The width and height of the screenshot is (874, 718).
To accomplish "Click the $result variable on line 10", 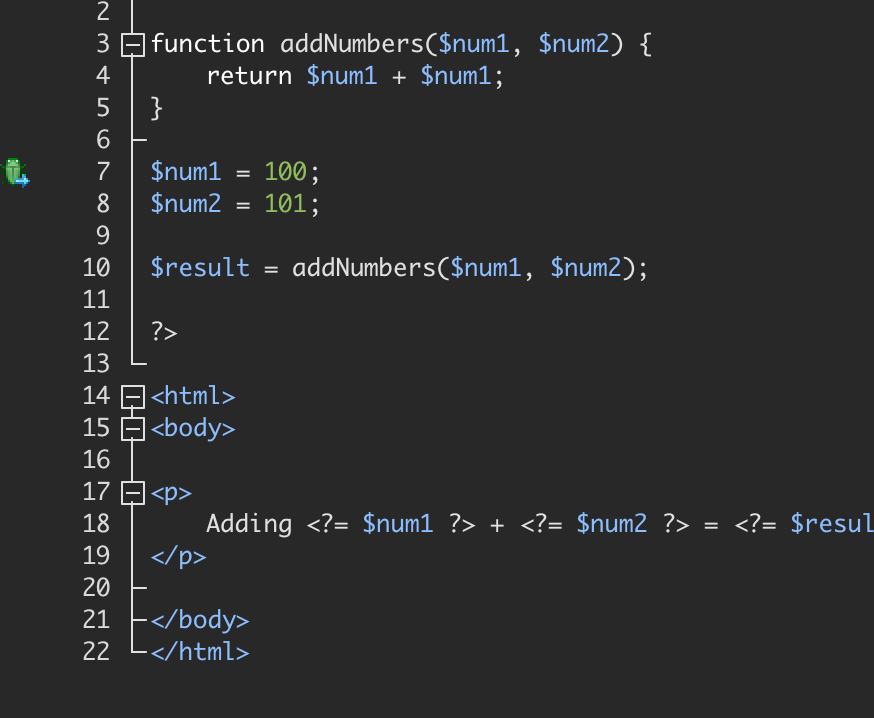I will coord(200,268).
